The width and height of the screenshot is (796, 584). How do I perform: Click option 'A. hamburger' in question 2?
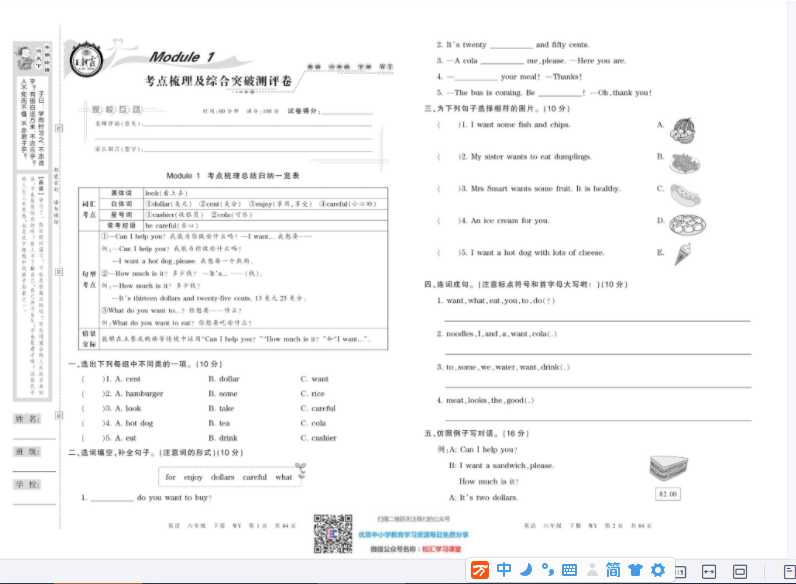coord(139,394)
